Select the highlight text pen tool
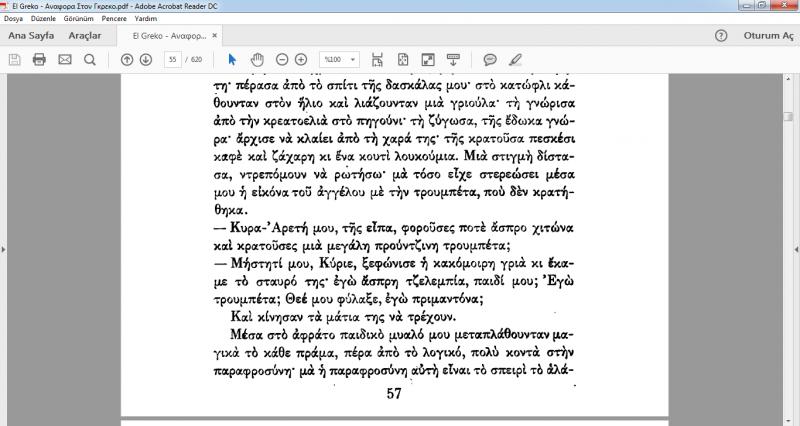The height and width of the screenshot is (426, 800). click(x=515, y=60)
